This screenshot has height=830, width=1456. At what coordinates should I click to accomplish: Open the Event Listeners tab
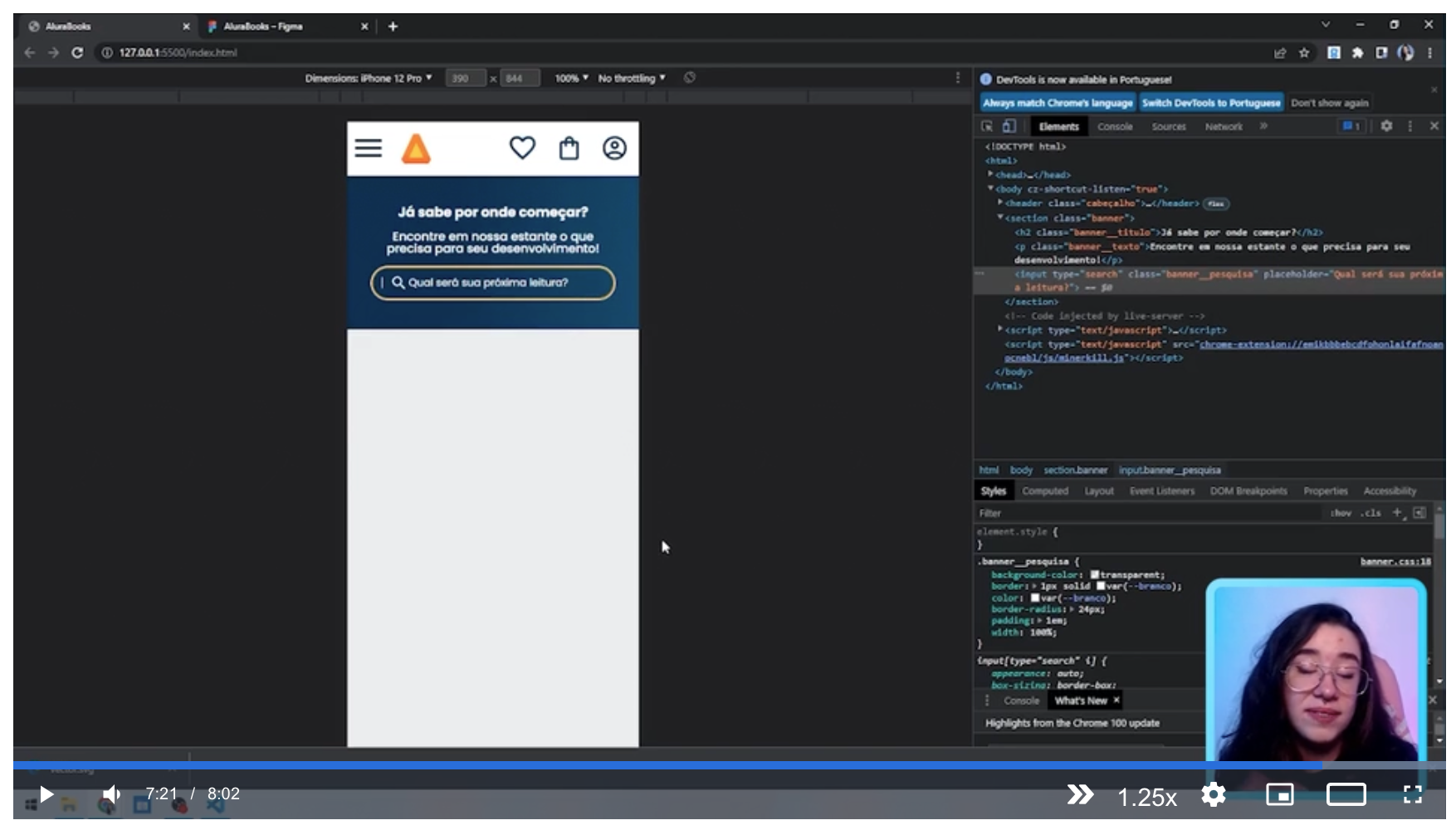1161,491
